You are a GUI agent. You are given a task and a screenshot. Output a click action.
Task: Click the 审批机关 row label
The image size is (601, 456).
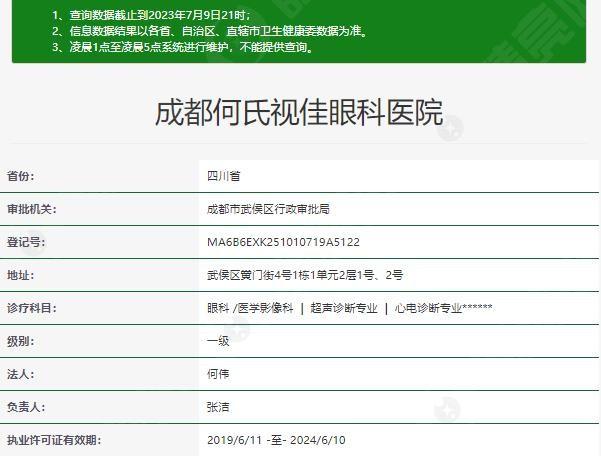(x=31, y=209)
